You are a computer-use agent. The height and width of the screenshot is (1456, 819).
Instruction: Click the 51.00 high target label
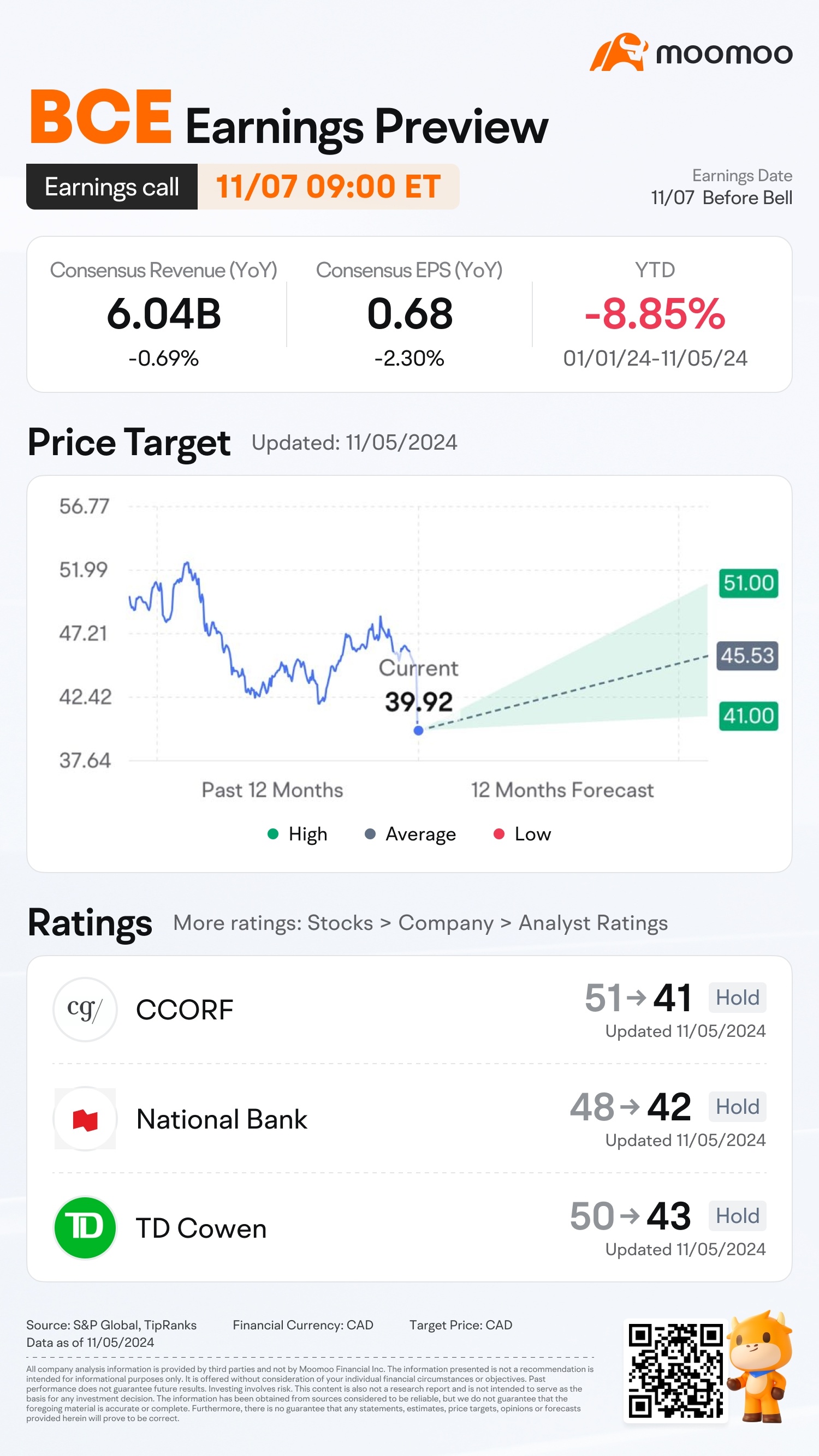[x=749, y=583]
